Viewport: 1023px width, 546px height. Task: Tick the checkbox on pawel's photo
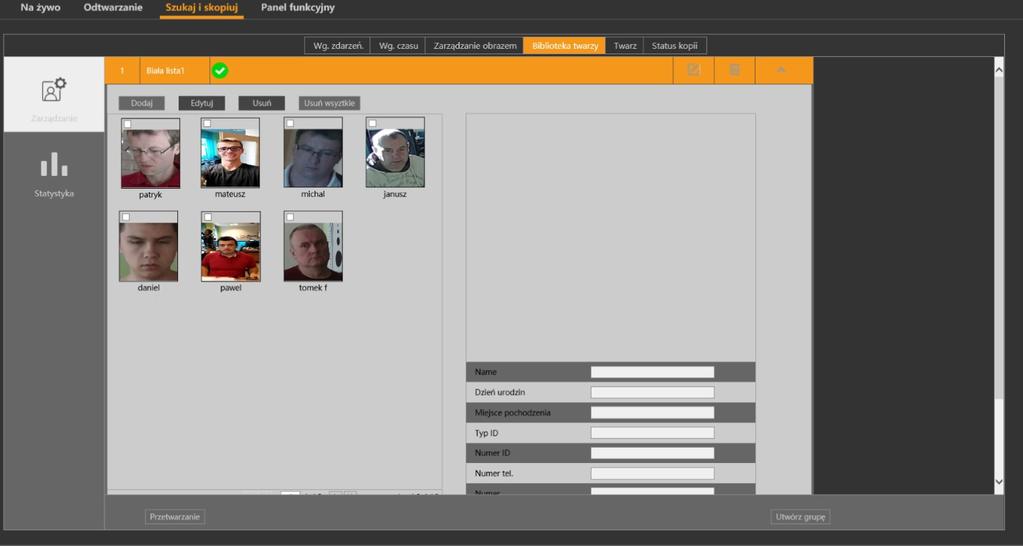tap(207, 217)
